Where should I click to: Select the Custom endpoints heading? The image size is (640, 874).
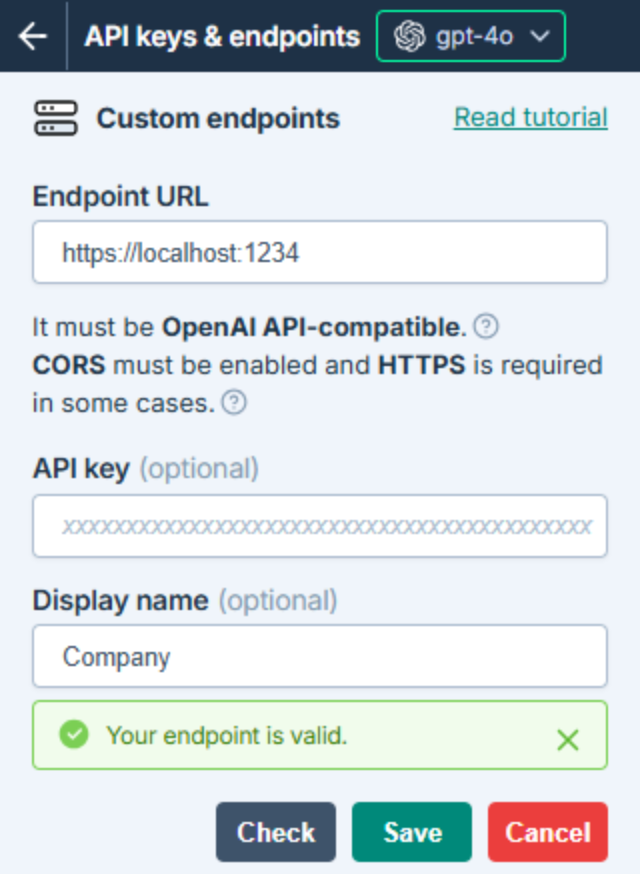pos(218,118)
